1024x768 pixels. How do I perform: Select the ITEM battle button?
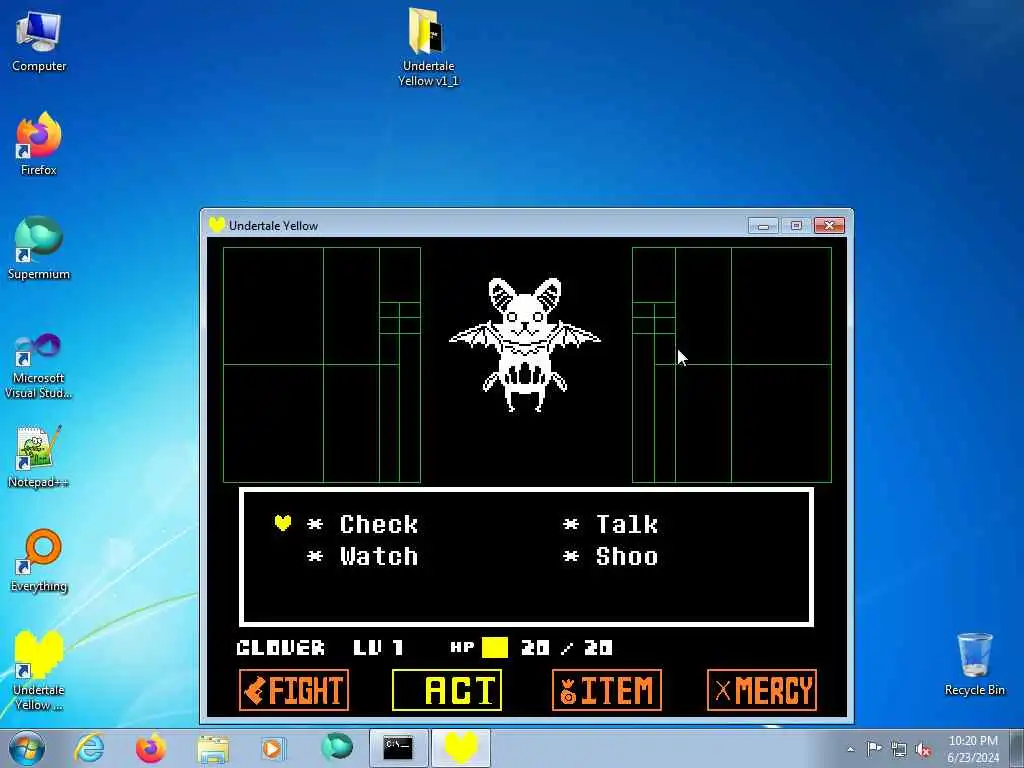point(607,690)
